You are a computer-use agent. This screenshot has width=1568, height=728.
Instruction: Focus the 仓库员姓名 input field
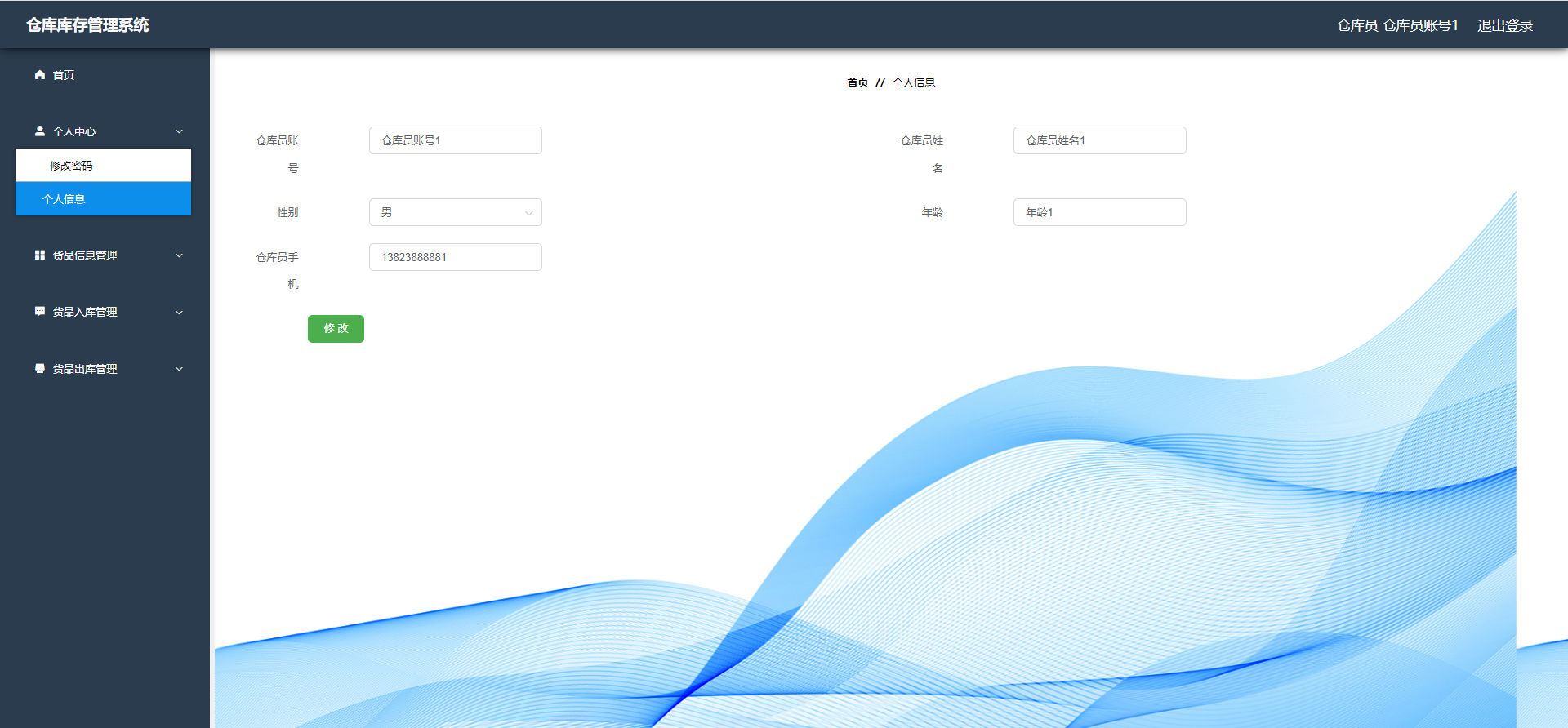click(x=1100, y=140)
